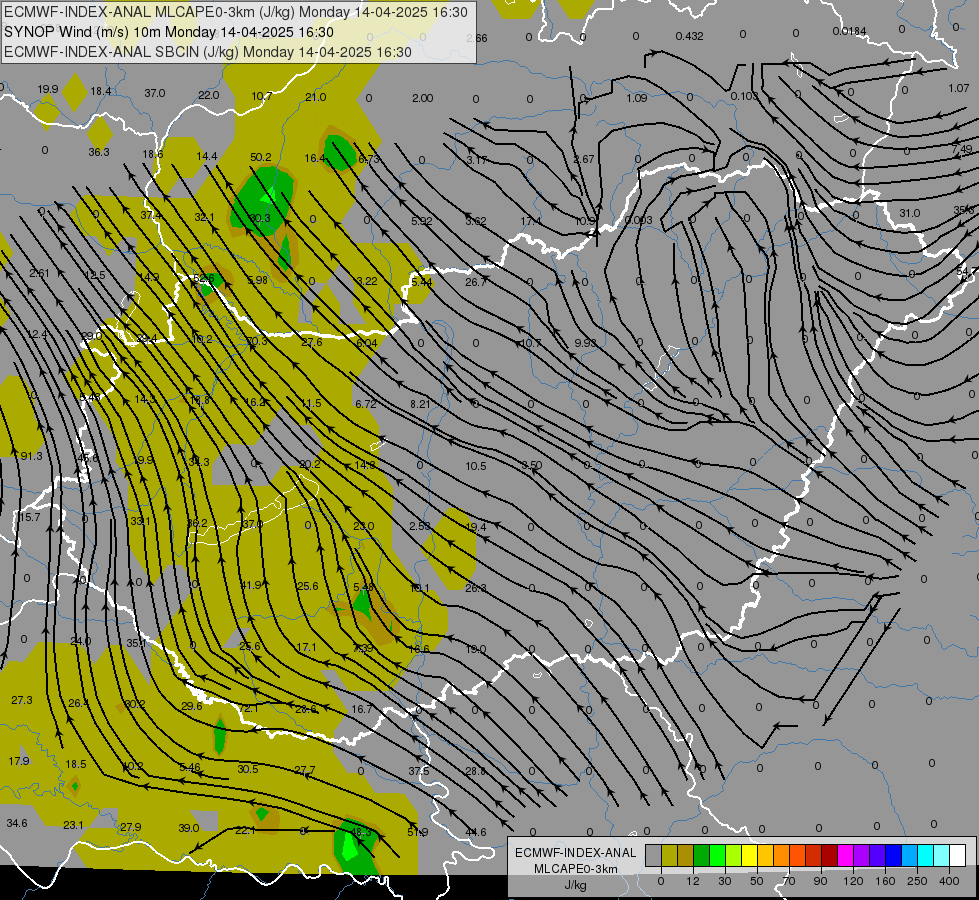979x900 pixels.
Task: Click the map value 34.6
Action: pos(17,823)
